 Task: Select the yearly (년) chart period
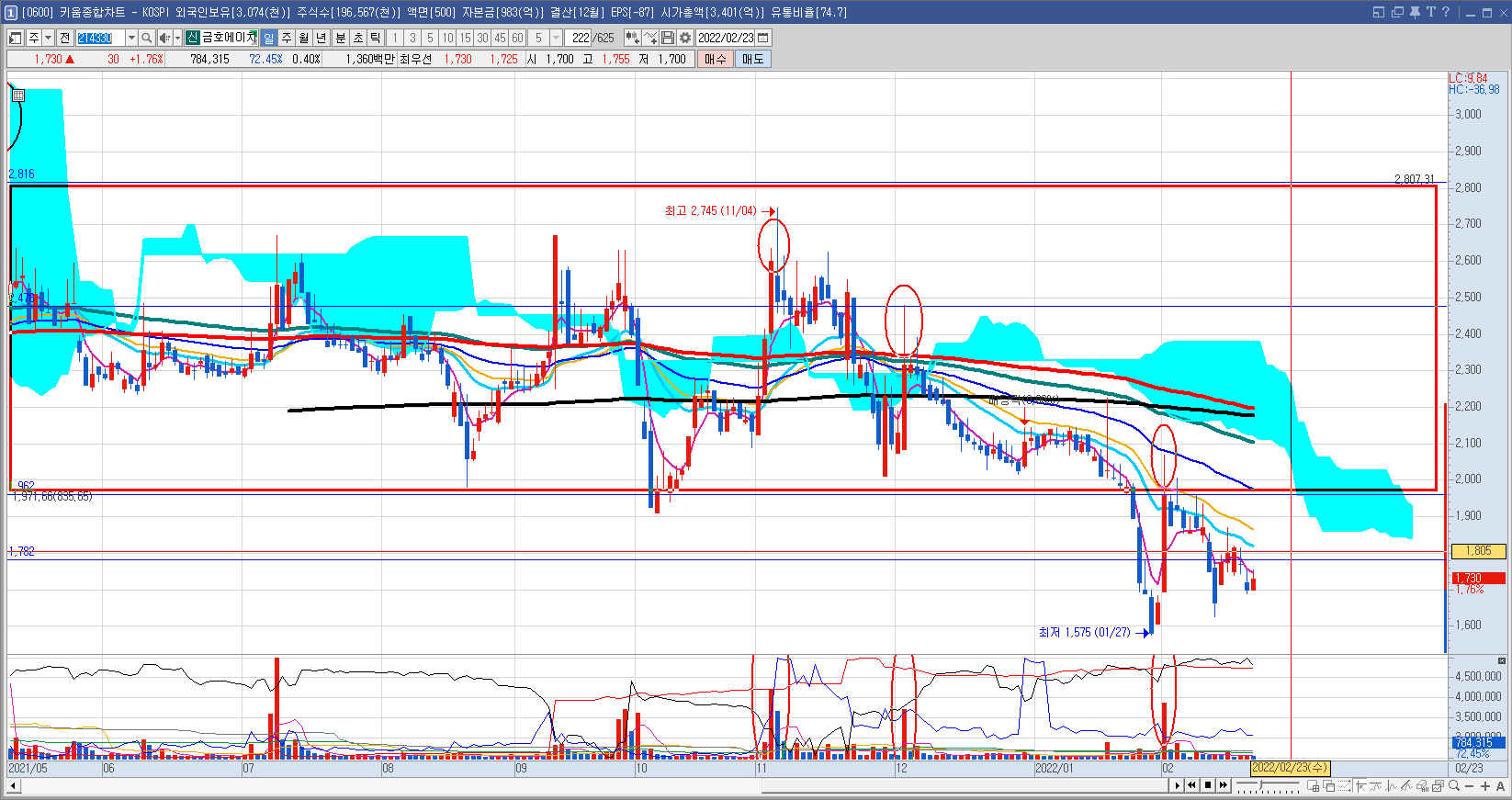pyautogui.click(x=322, y=38)
